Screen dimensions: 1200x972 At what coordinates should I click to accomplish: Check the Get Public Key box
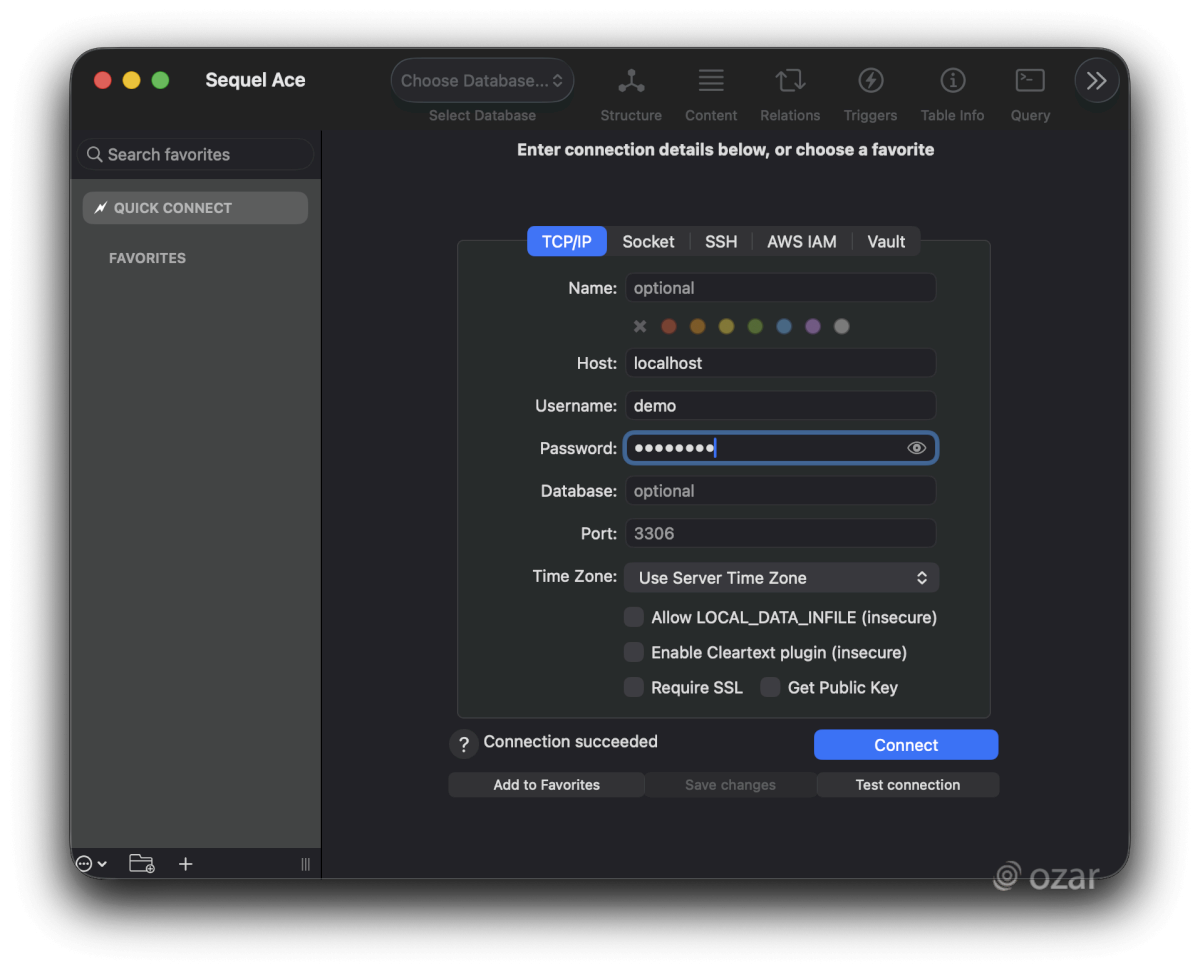point(770,687)
